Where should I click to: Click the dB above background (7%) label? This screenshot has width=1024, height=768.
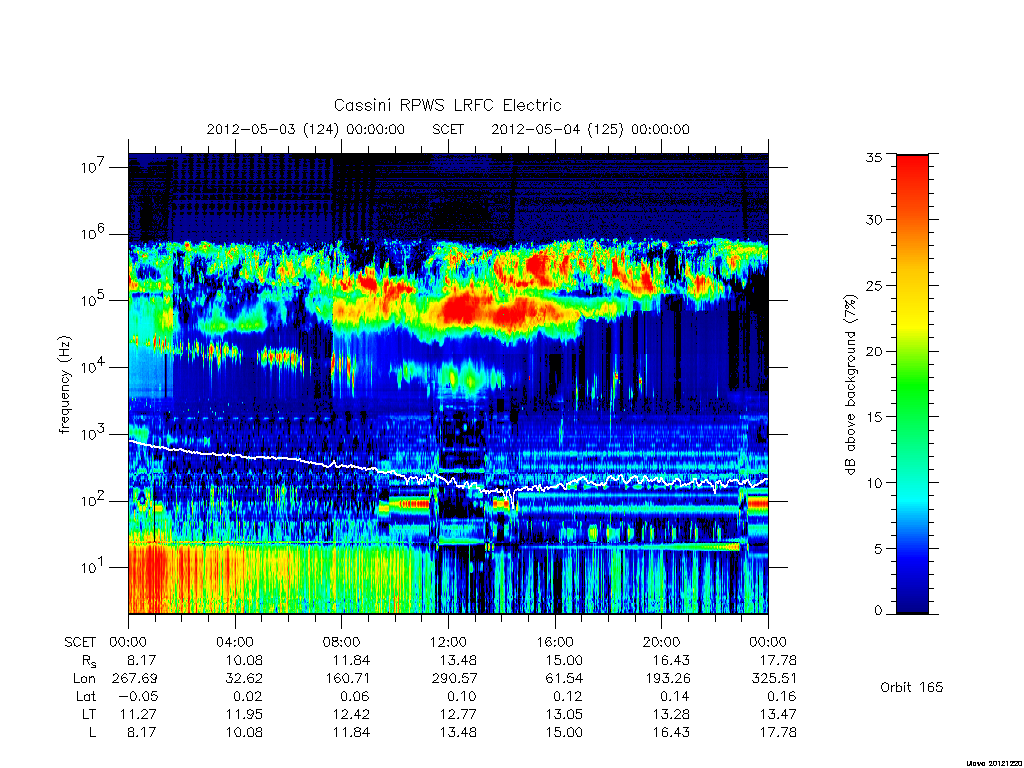[x=850, y=385]
